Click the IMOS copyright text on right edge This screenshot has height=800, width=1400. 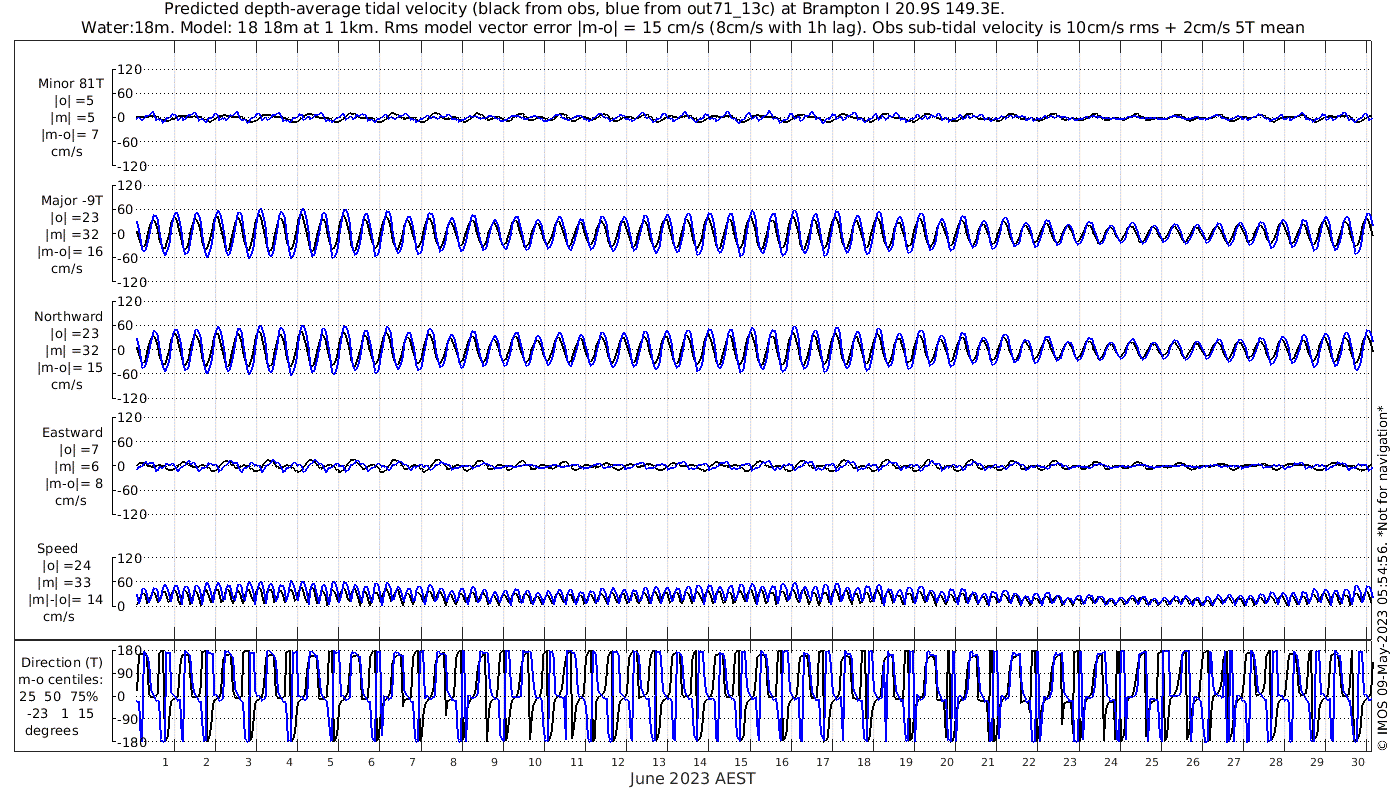point(1383,578)
